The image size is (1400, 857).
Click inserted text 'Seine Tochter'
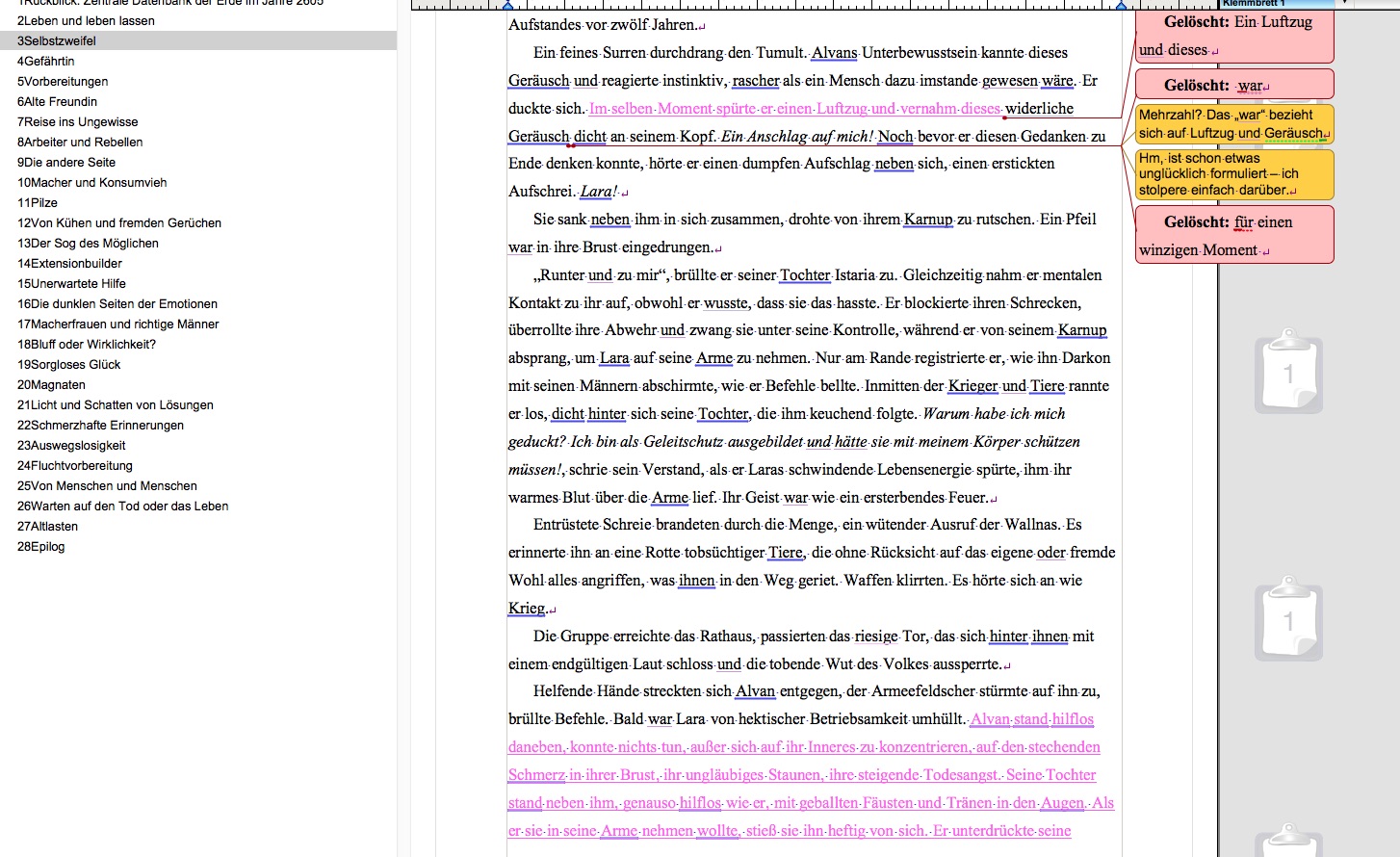click(x=1051, y=775)
